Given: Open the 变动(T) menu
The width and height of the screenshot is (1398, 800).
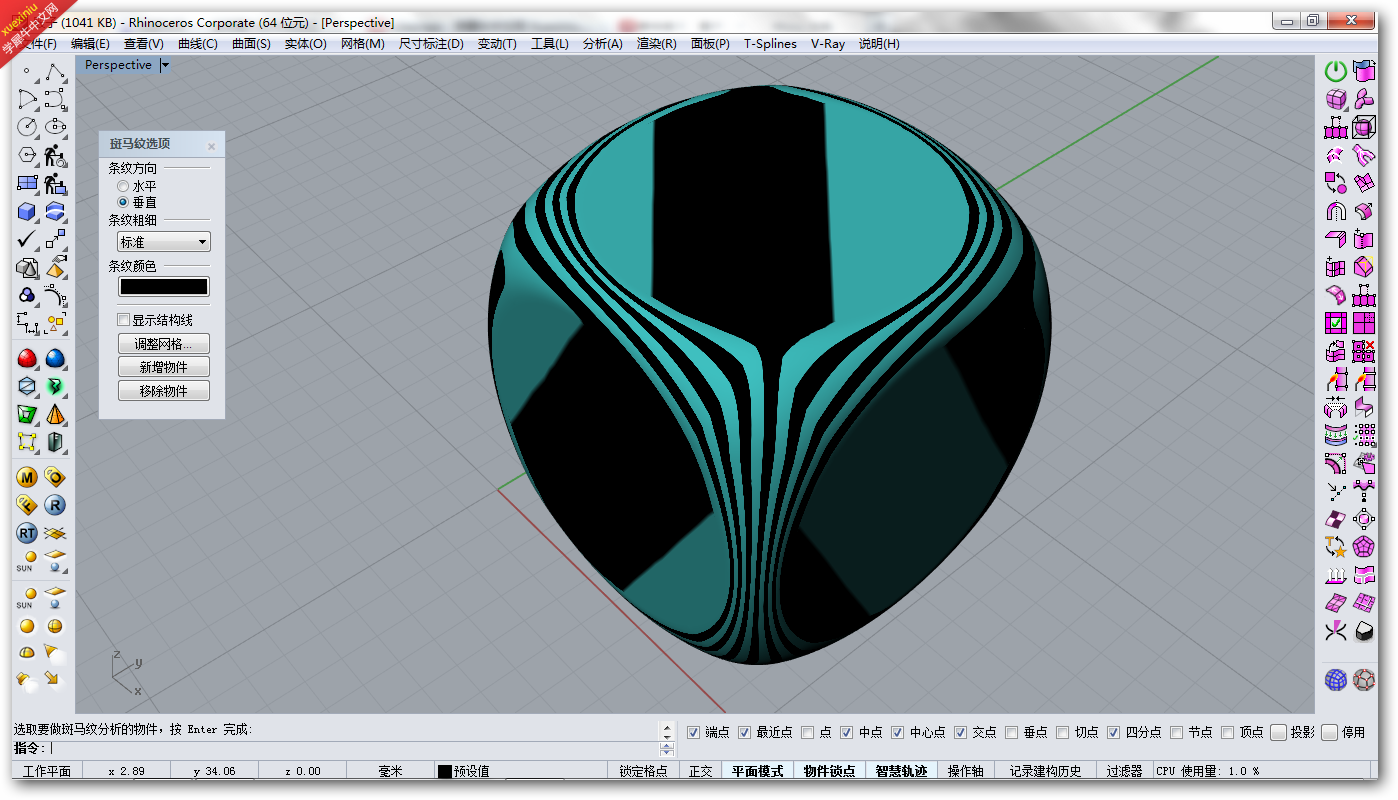Looking at the screenshot, I should [x=497, y=44].
